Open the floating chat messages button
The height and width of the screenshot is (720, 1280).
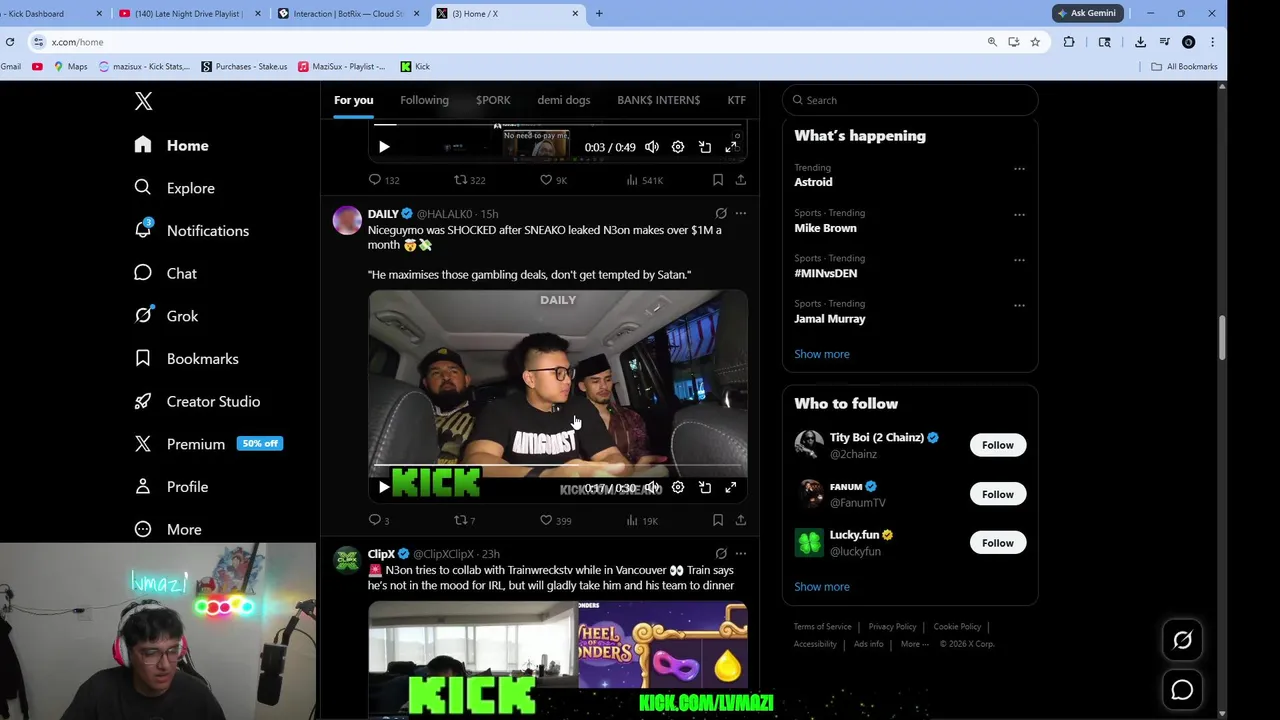[1182, 690]
